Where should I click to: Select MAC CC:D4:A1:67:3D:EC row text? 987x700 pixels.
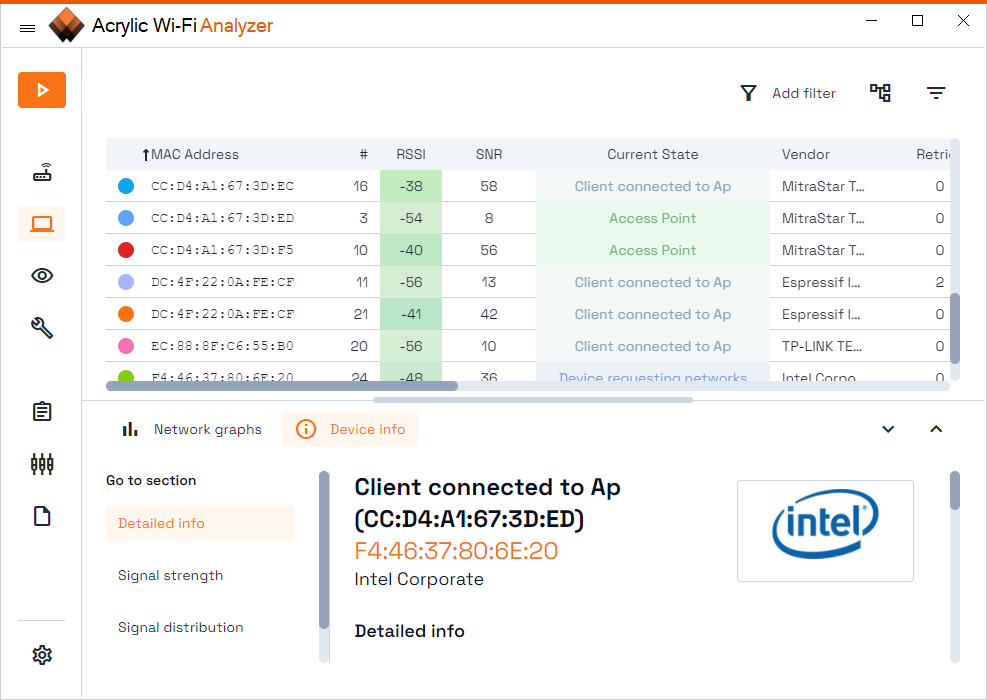[x=222, y=186]
